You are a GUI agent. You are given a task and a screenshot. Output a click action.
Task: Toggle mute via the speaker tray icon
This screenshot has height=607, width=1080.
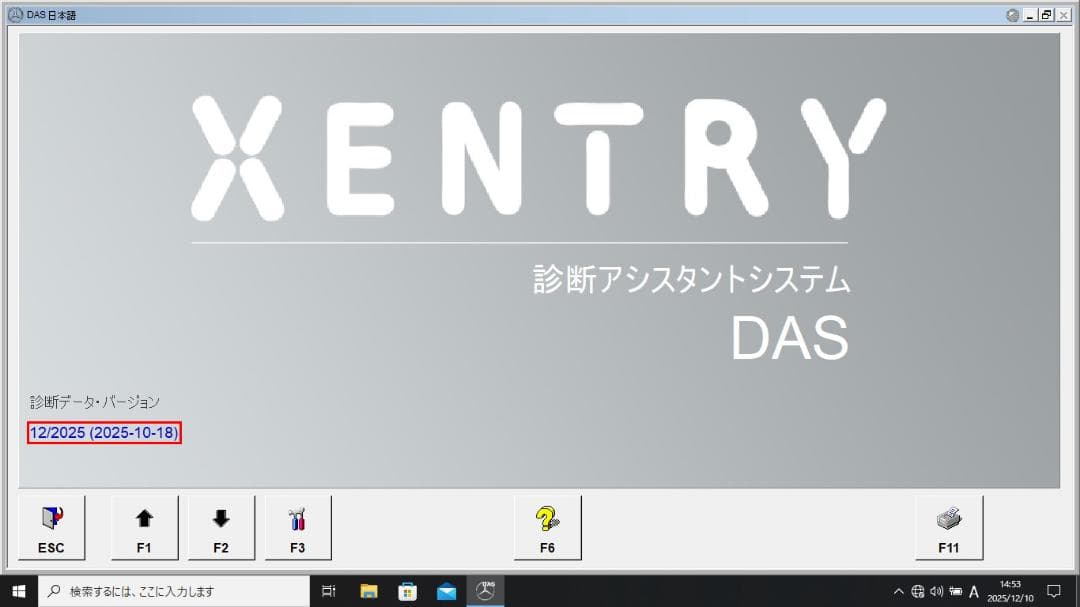pos(938,590)
